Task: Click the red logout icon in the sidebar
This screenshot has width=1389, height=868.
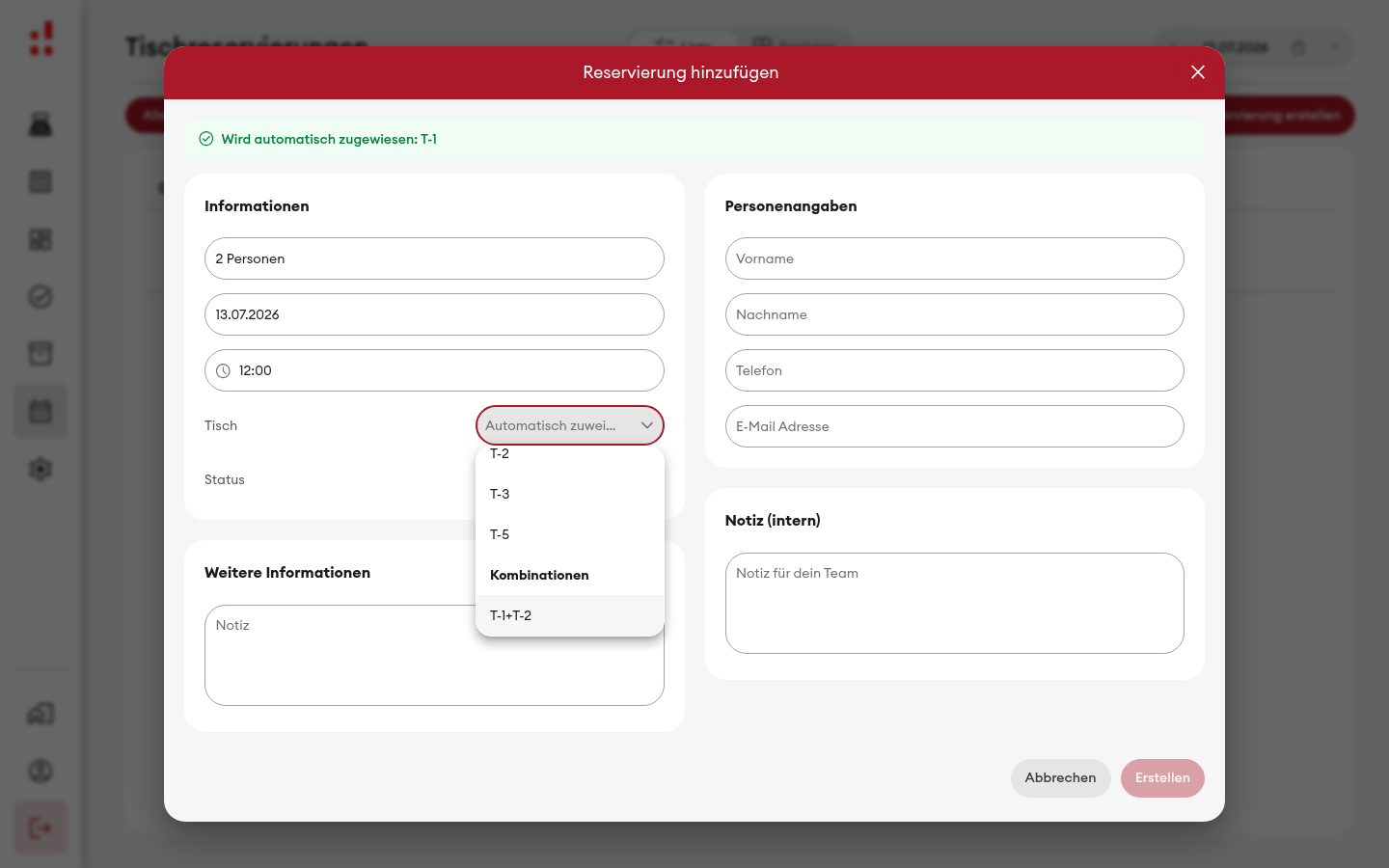Action: click(41, 828)
